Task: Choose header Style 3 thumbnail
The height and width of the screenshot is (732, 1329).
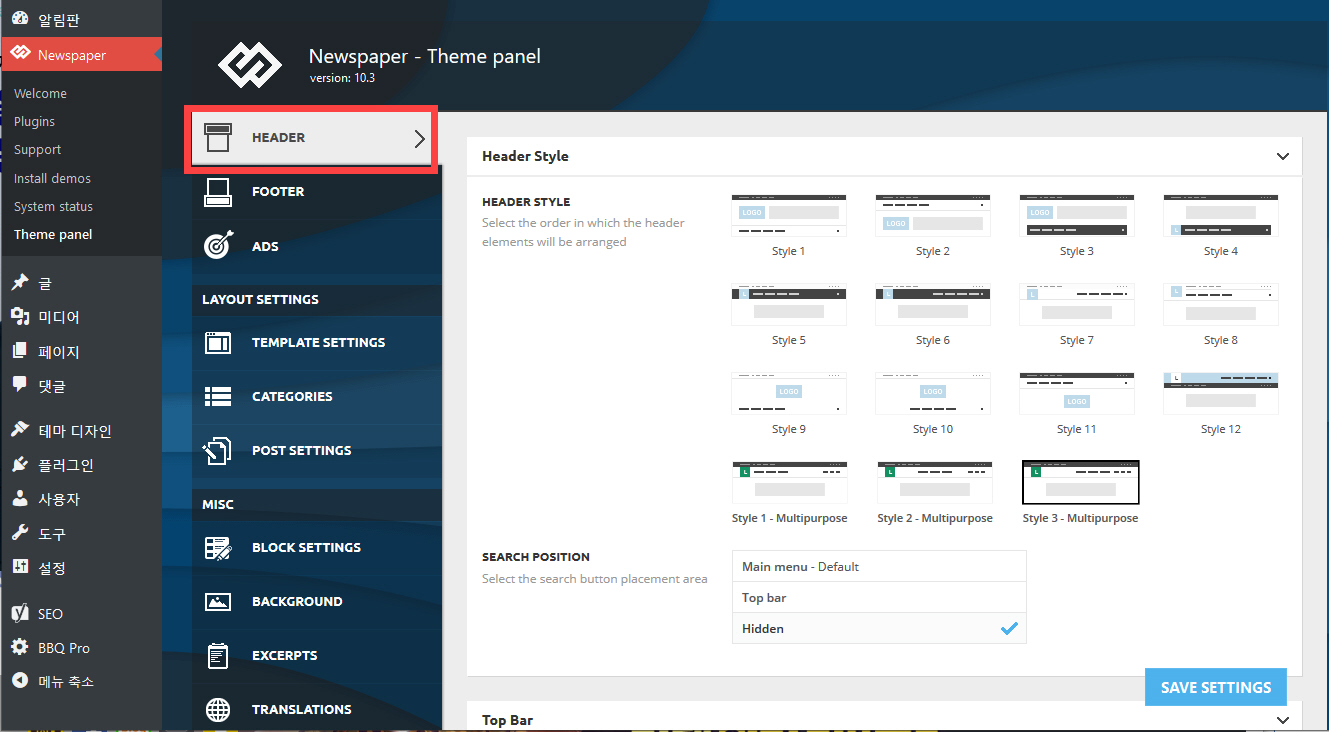Action: [1077, 216]
